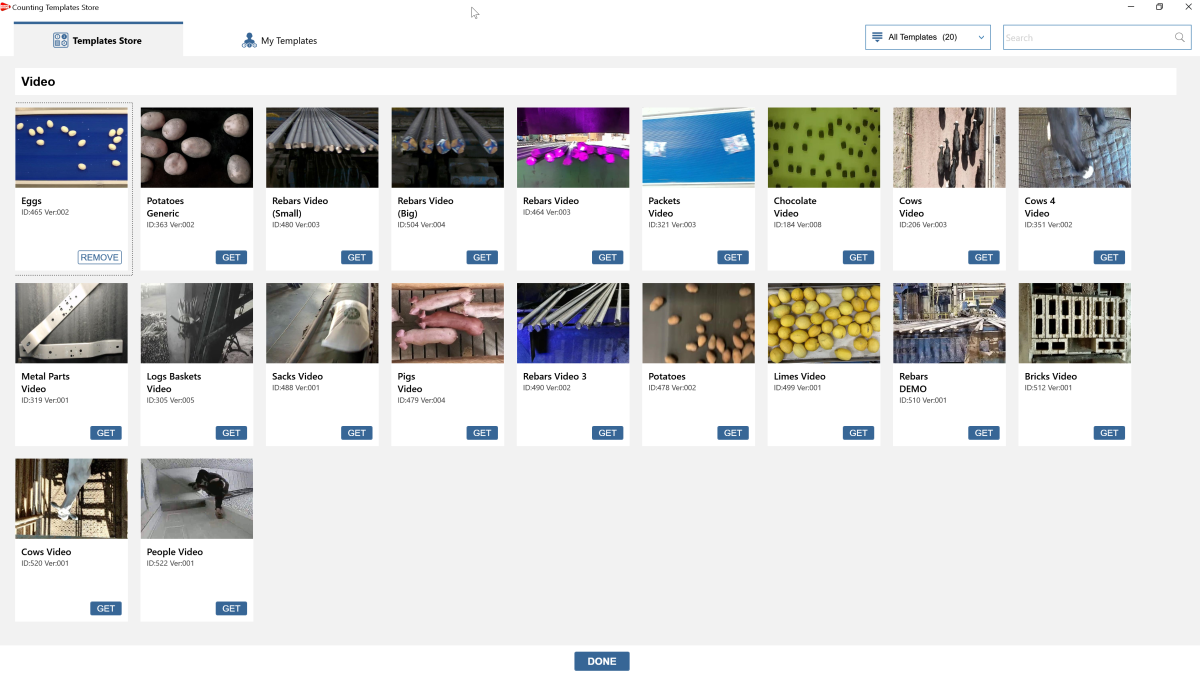Get the Limes Video template
The width and height of the screenshot is (1200, 673).
859,433
